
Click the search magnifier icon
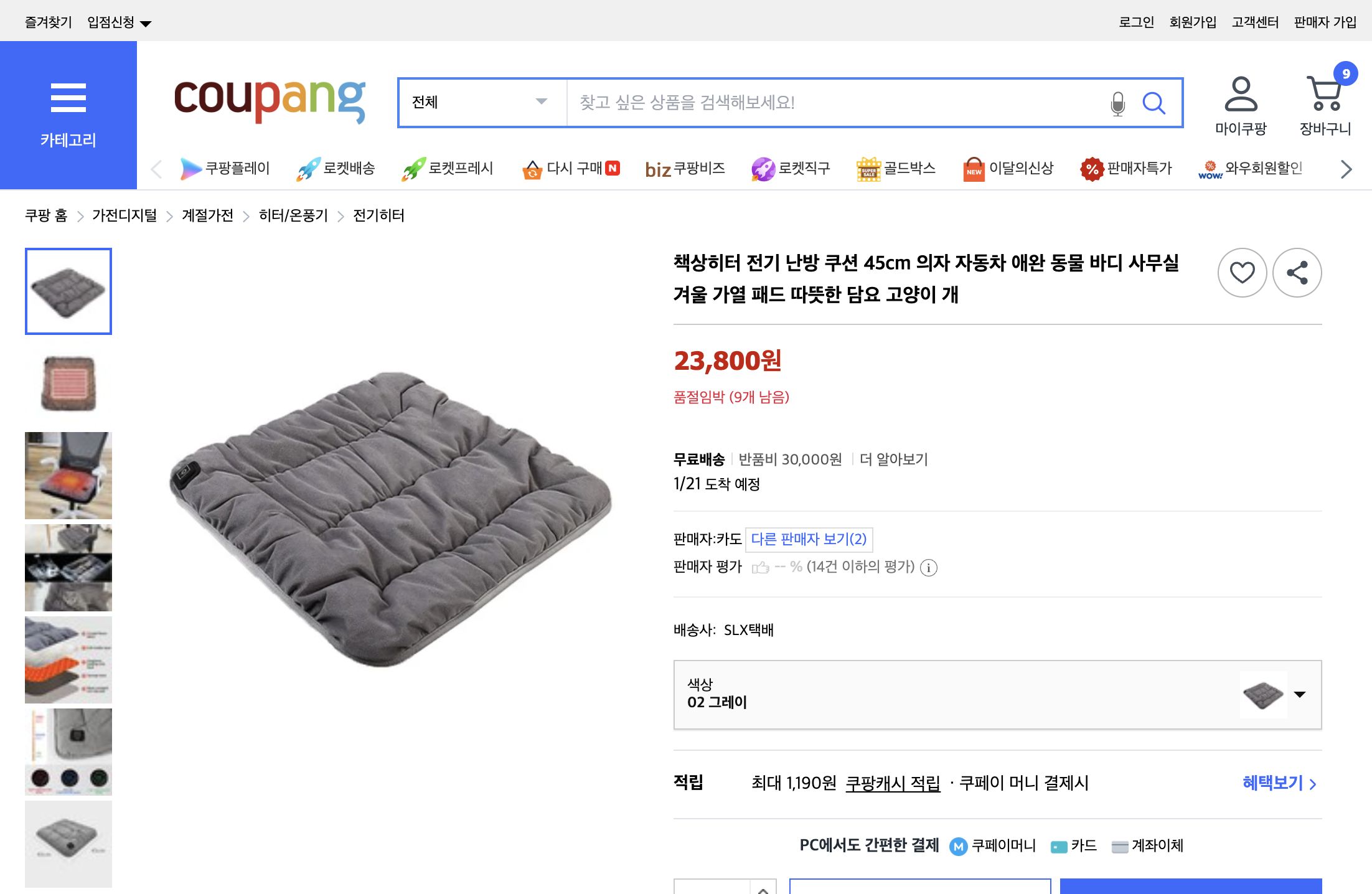(1155, 103)
